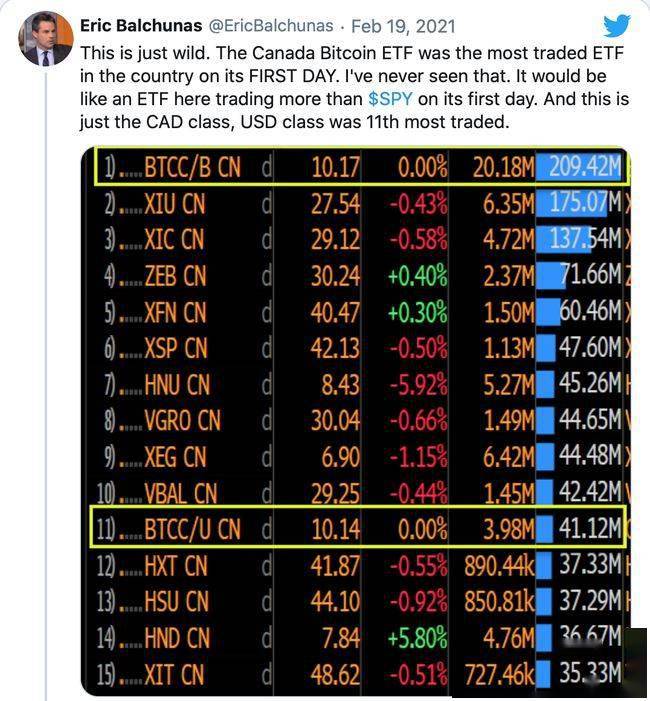
Task: Open Eric Balchunas profile avatar
Action: [x=46, y=39]
